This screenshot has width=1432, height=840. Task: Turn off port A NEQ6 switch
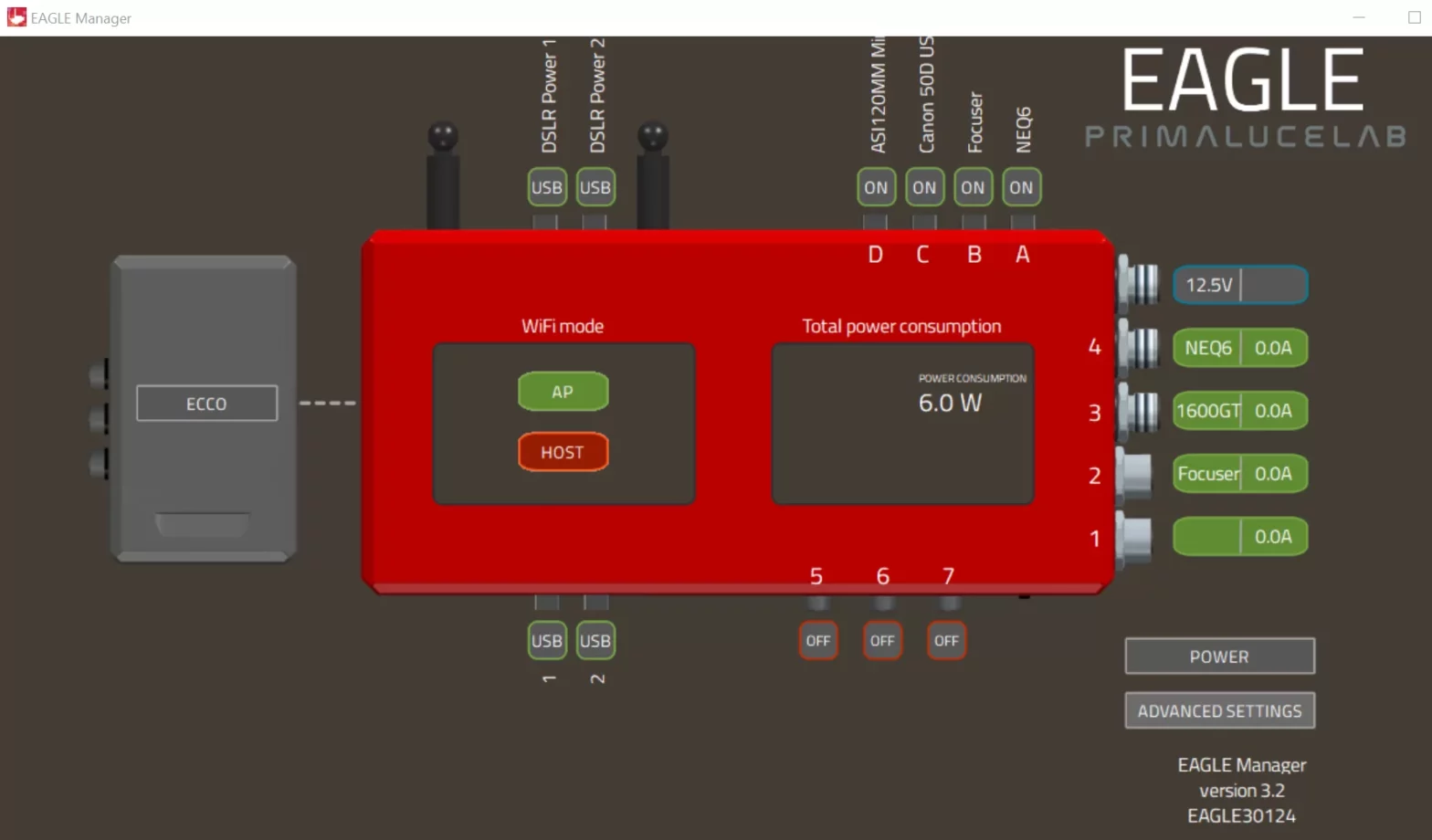pyautogui.click(x=1021, y=187)
